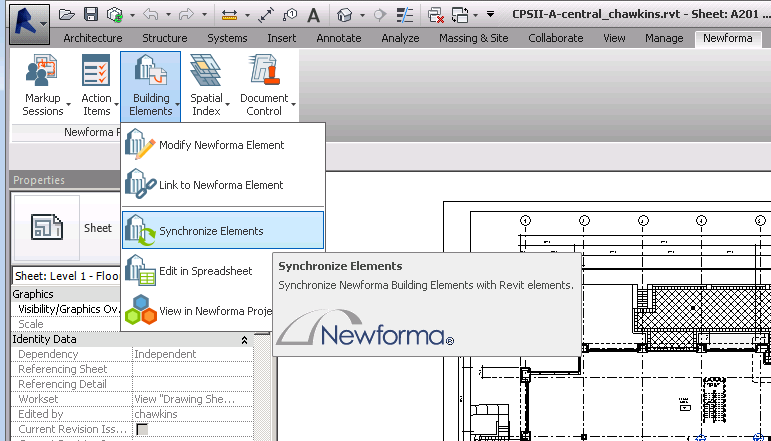Choose Link to Newforma Element
The image size is (771, 441).
click(223, 185)
